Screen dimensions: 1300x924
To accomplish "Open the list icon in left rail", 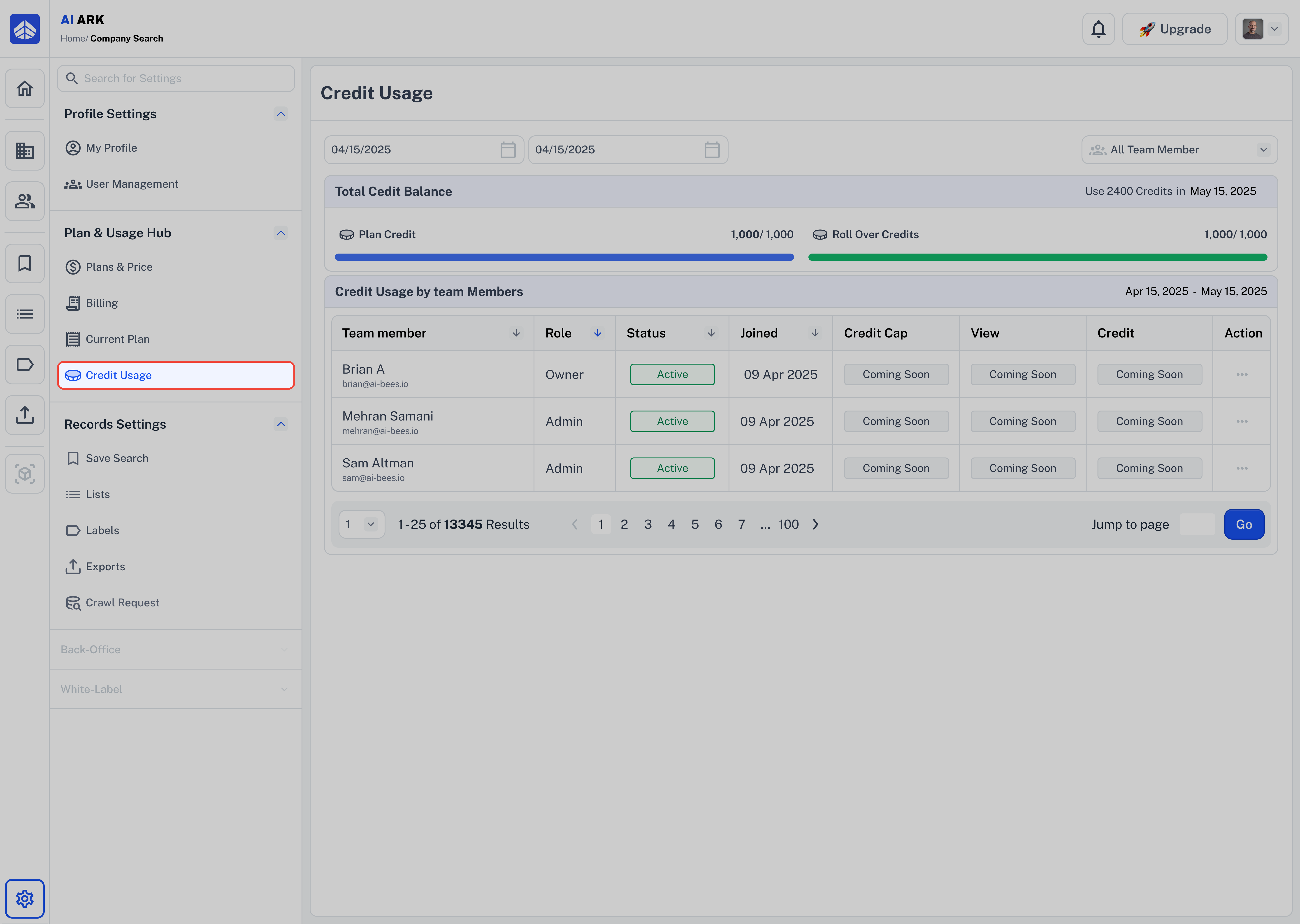I will [x=24, y=314].
